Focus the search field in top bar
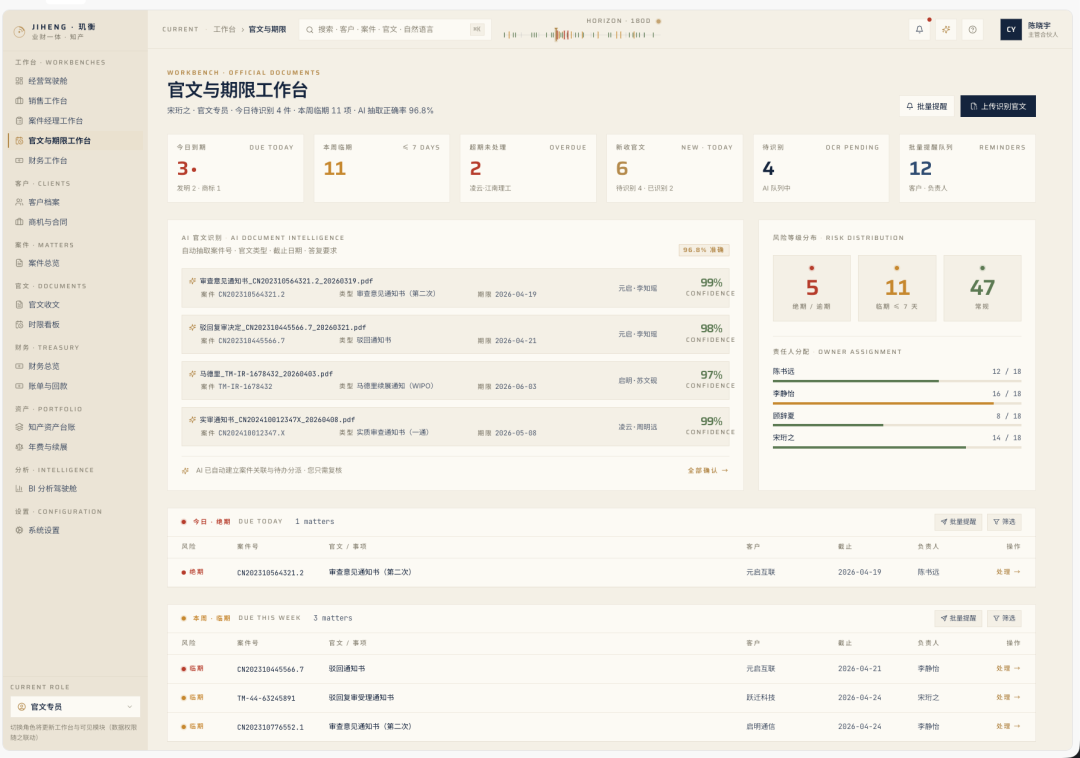Screen dimensions: 1080x758 pos(395,30)
